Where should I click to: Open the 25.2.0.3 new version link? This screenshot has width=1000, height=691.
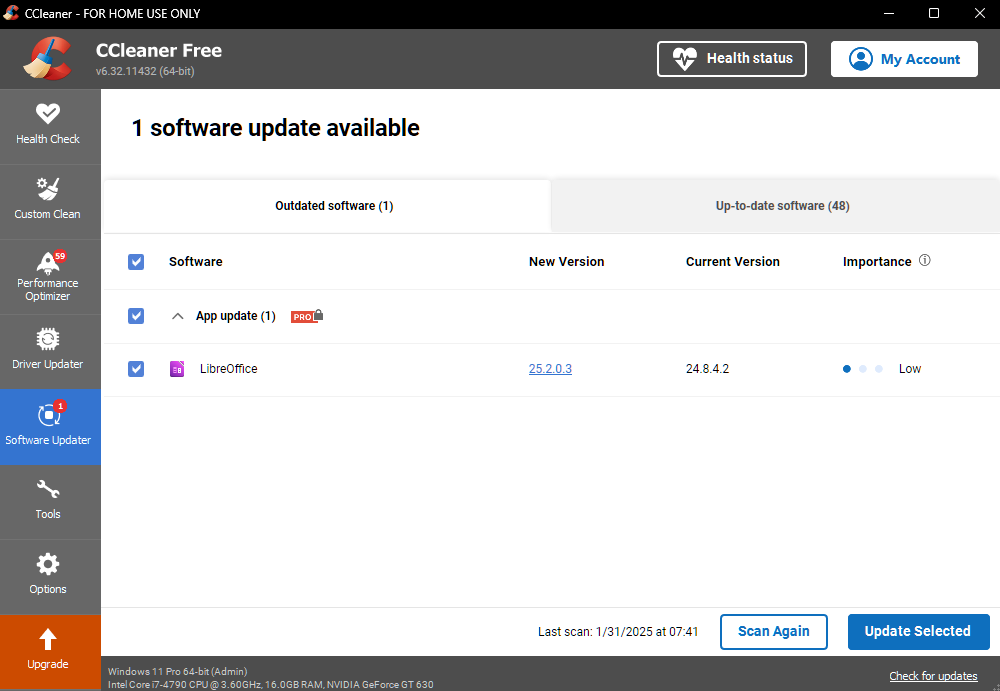tap(550, 369)
